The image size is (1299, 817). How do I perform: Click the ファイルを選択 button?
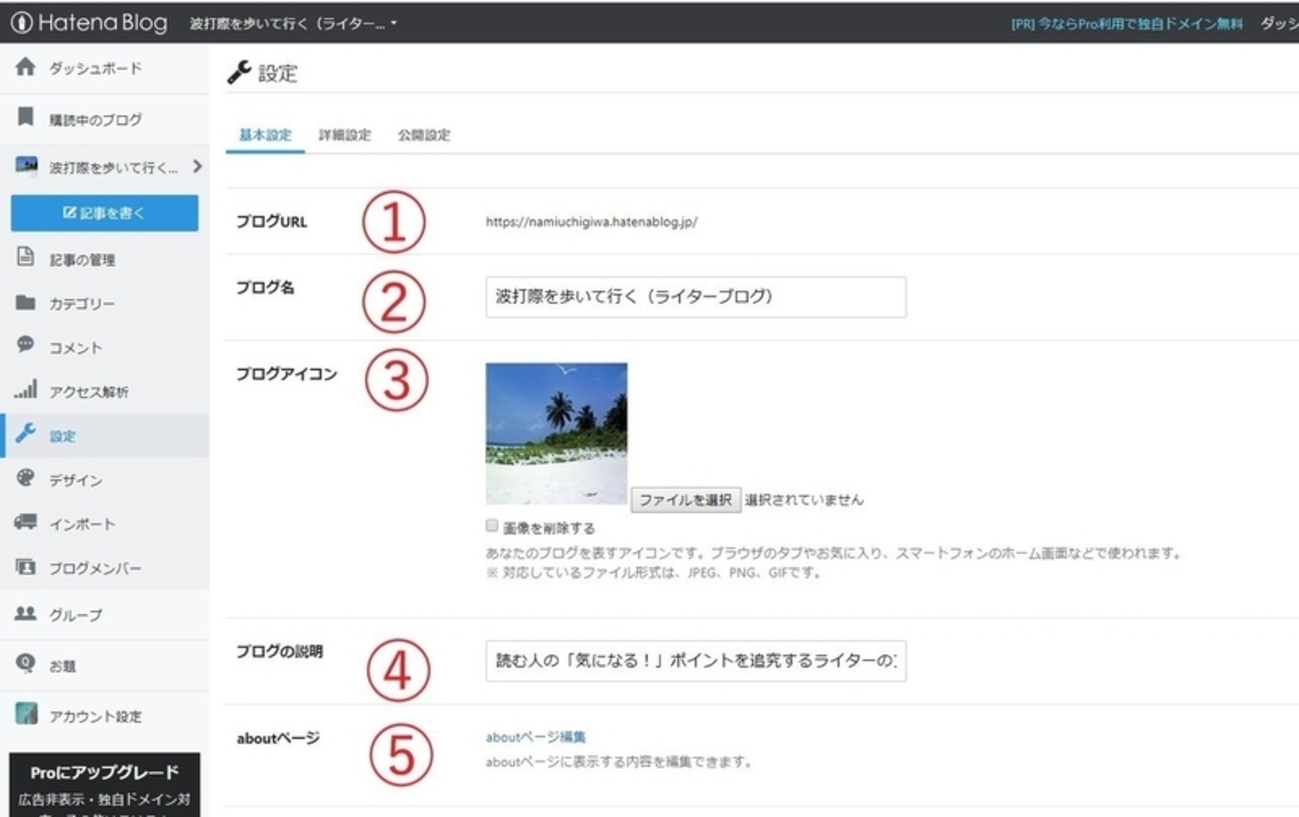[686, 500]
